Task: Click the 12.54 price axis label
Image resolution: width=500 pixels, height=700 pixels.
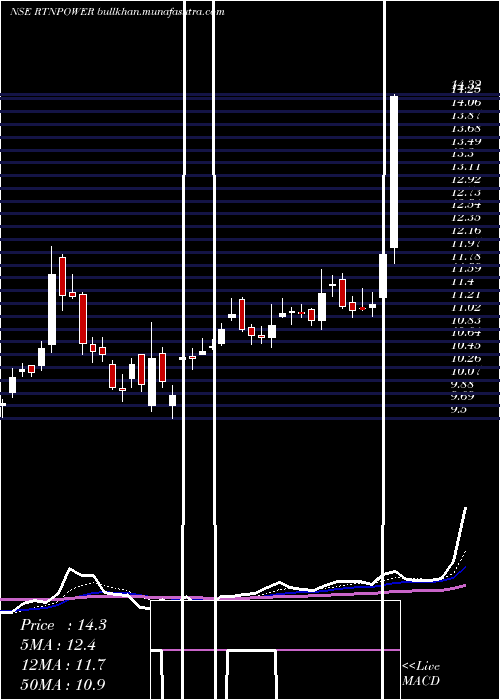Action: pos(466,205)
